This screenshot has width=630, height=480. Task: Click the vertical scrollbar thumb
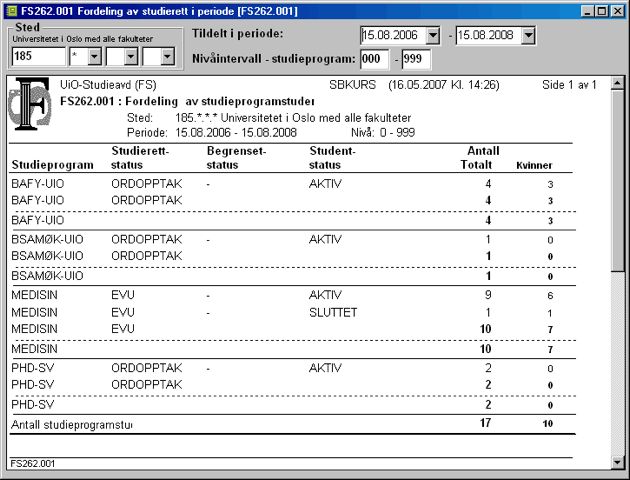coord(617,182)
